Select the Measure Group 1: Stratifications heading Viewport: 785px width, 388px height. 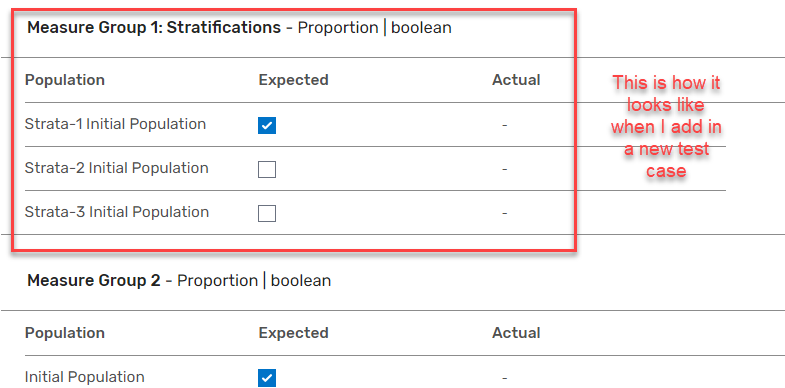(154, 28)
